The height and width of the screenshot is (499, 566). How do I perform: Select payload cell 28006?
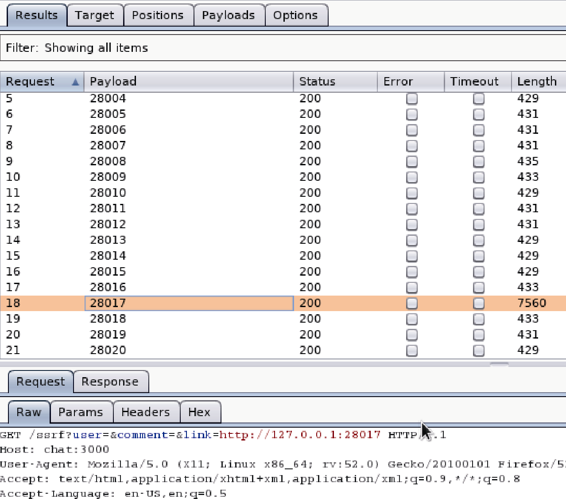pyautogui.click(x=189, y=130)
